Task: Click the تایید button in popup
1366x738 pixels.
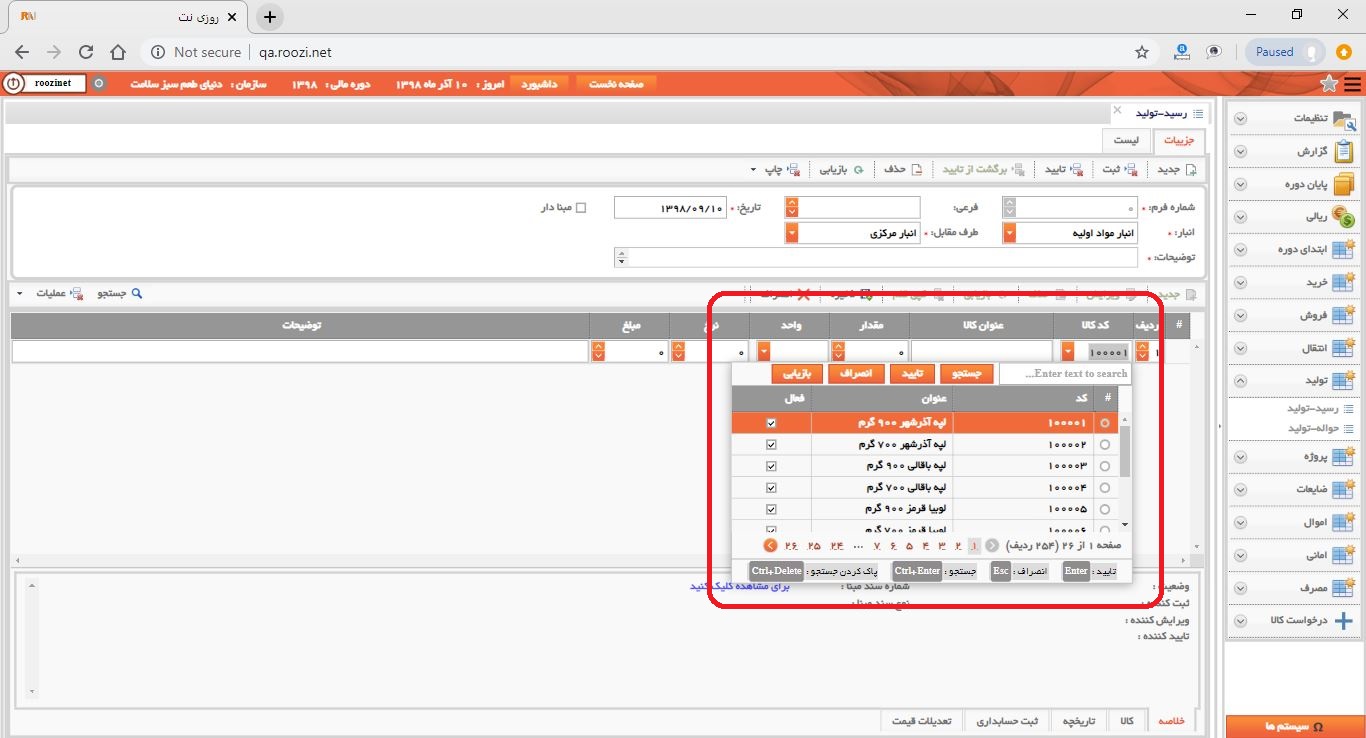Action: (912, 373)
